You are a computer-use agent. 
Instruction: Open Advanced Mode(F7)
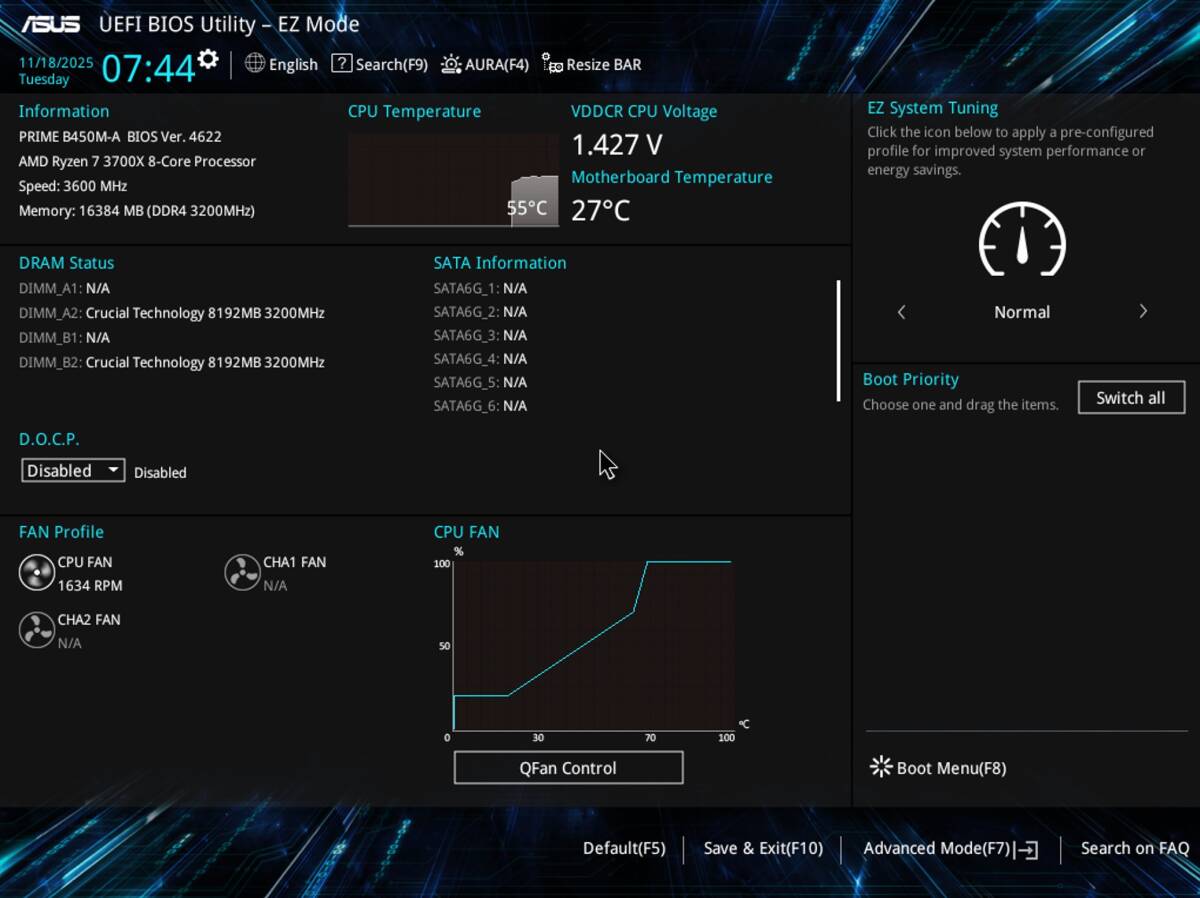tap(937, 848)
